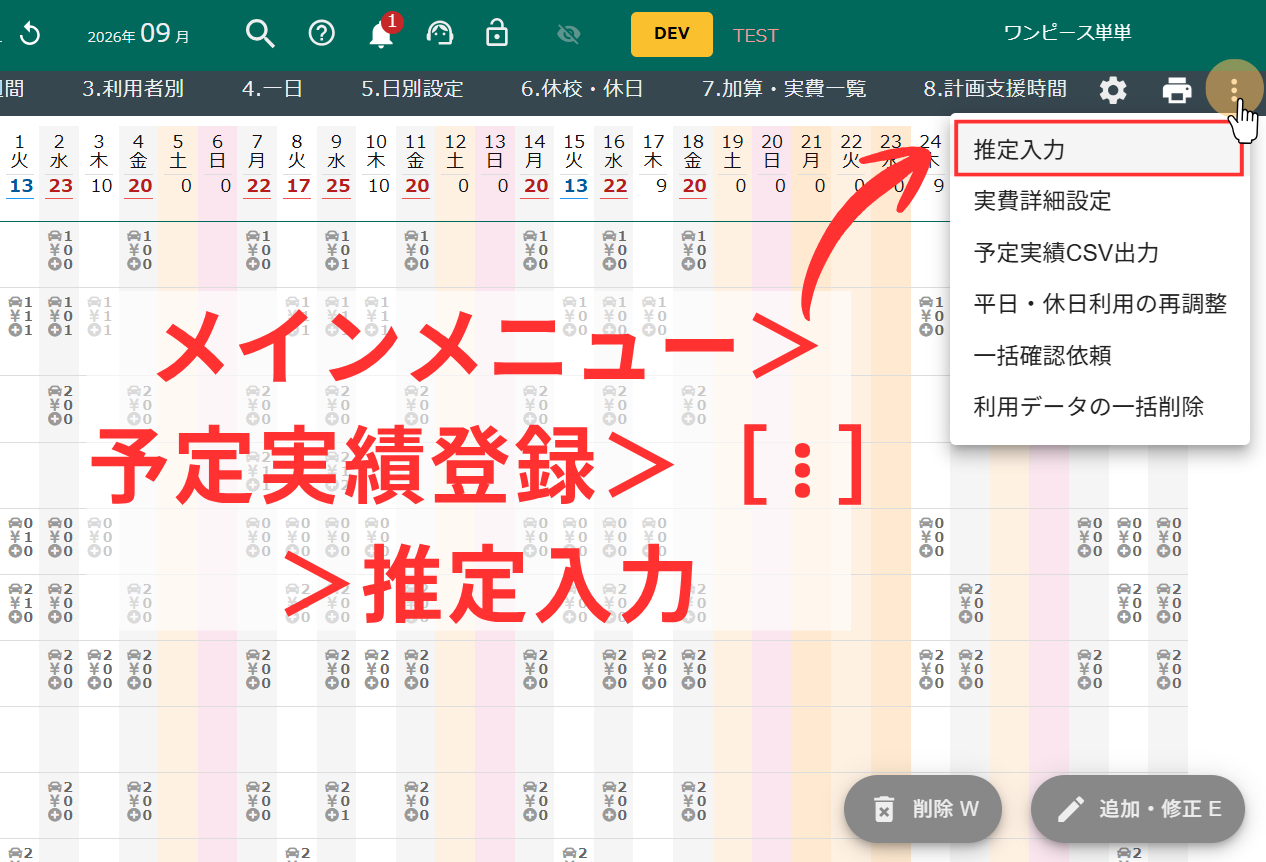Click the 追加・修正 E button
Screen dimensions: 1266x862
click(1138, 809)
